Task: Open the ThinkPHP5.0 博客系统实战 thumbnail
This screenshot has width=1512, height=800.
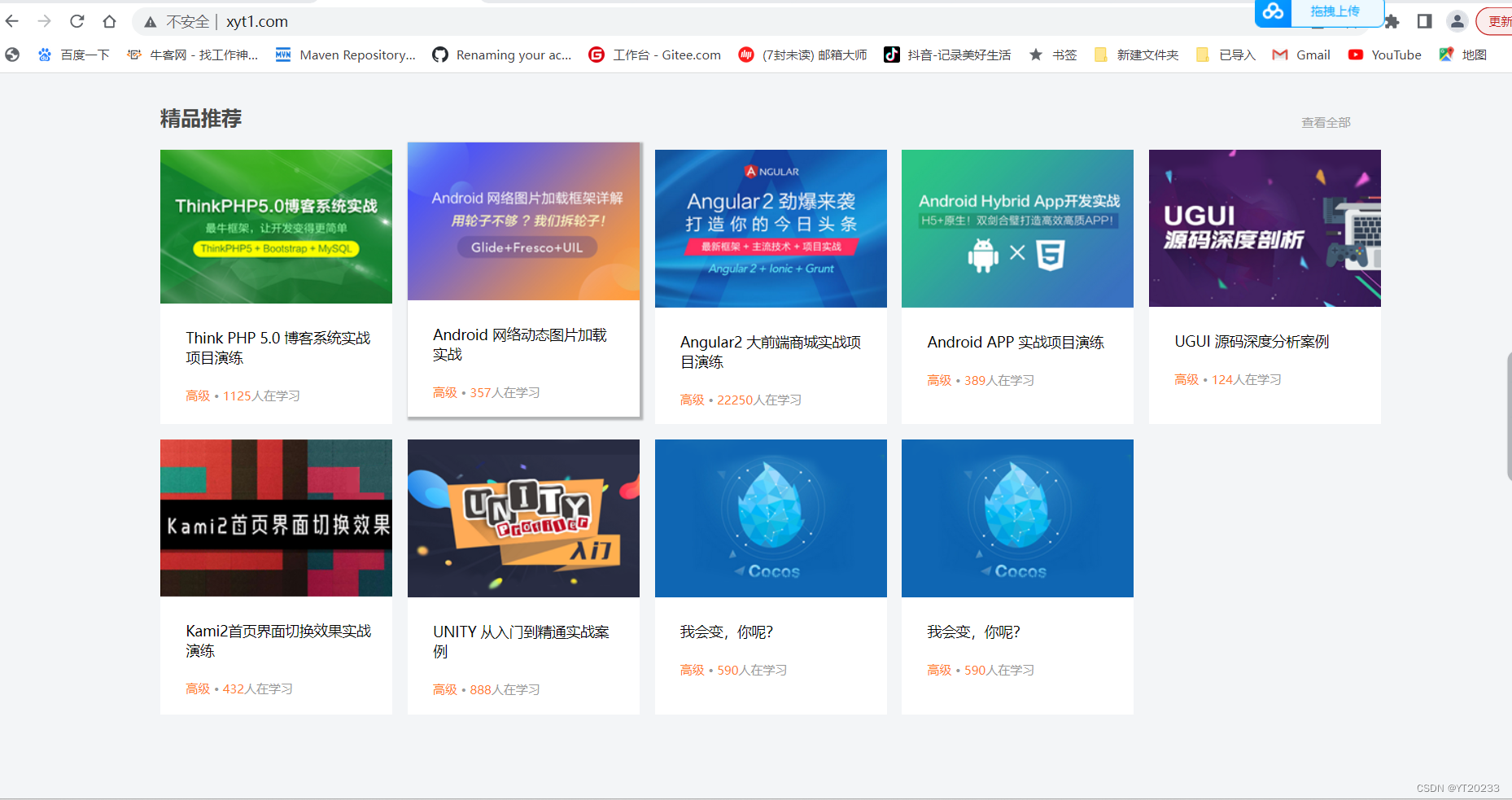Action: 276,226
